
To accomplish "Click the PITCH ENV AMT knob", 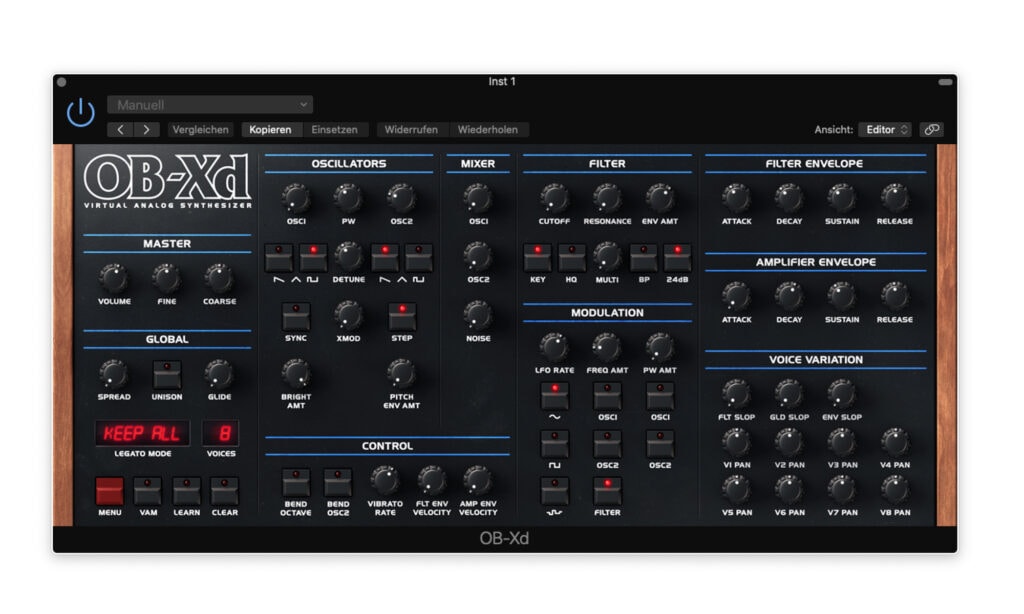I will 402,374.
